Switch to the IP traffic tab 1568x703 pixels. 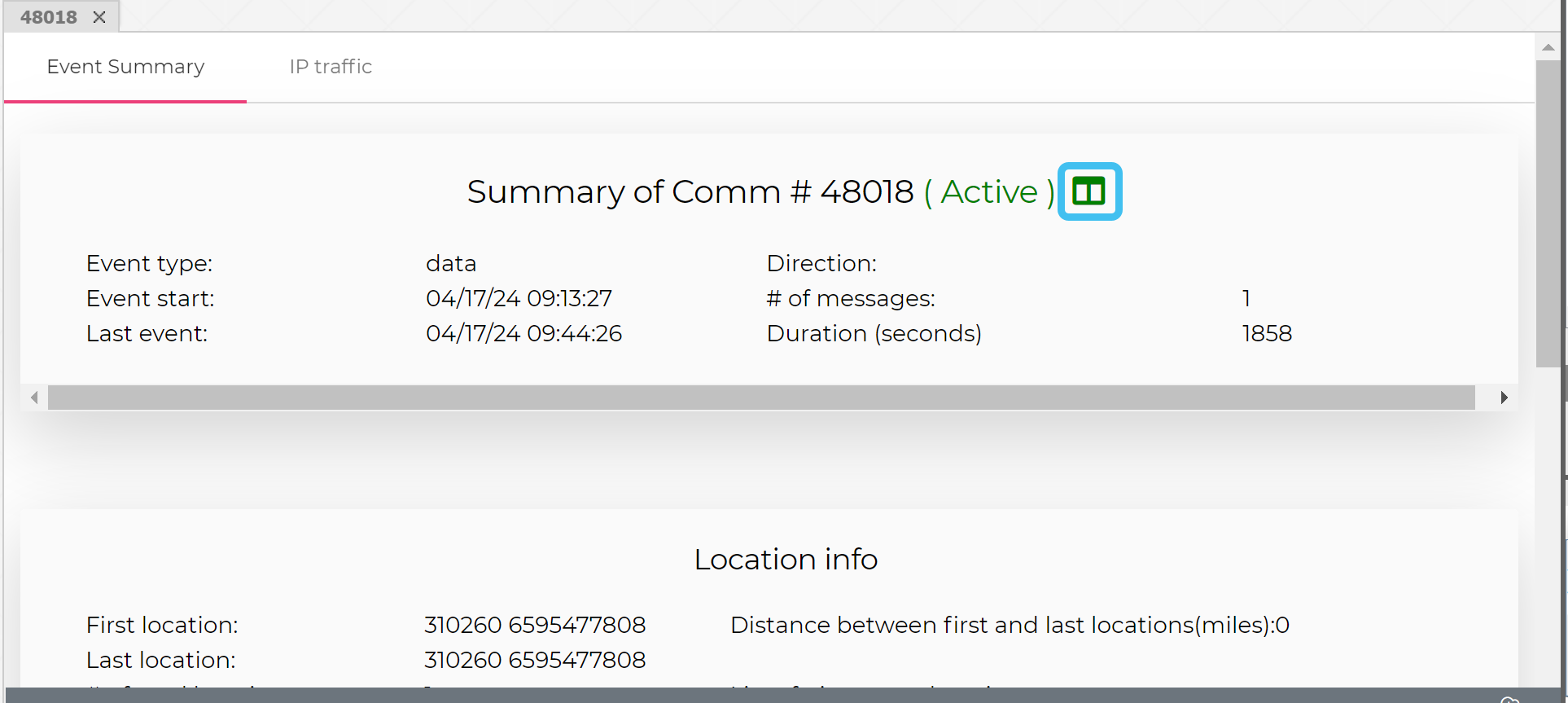(331, 67)
